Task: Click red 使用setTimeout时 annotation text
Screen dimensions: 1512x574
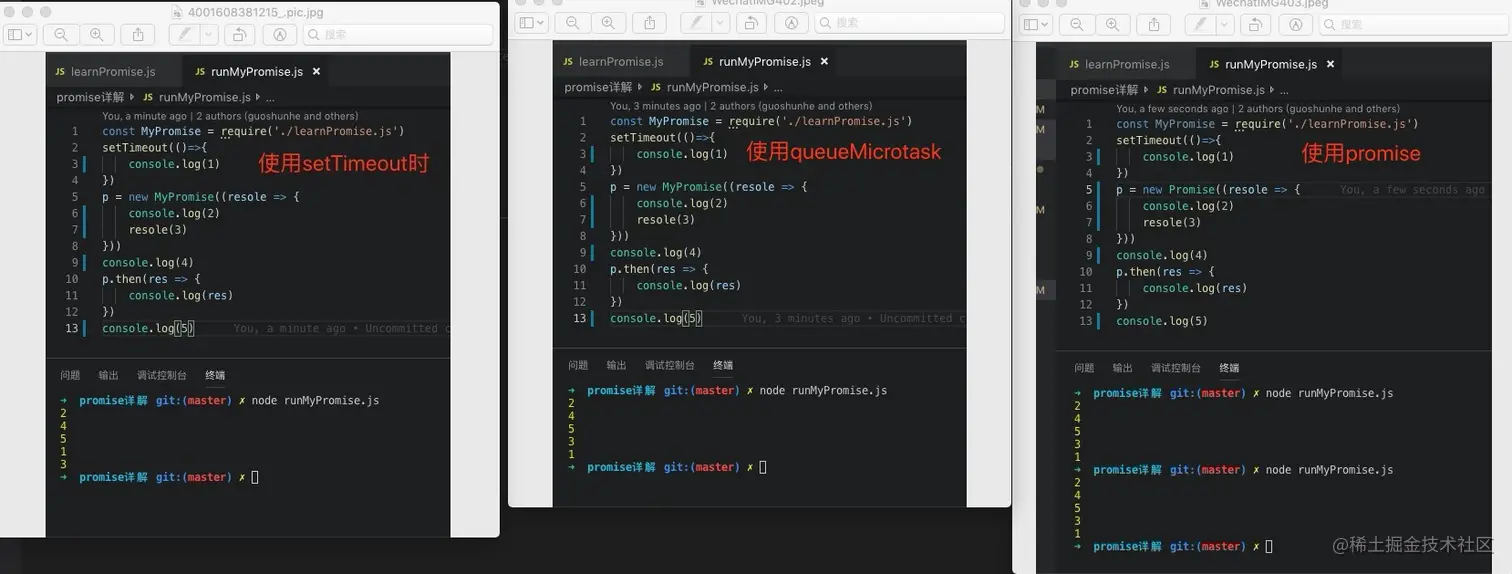Action: (343, 164)
